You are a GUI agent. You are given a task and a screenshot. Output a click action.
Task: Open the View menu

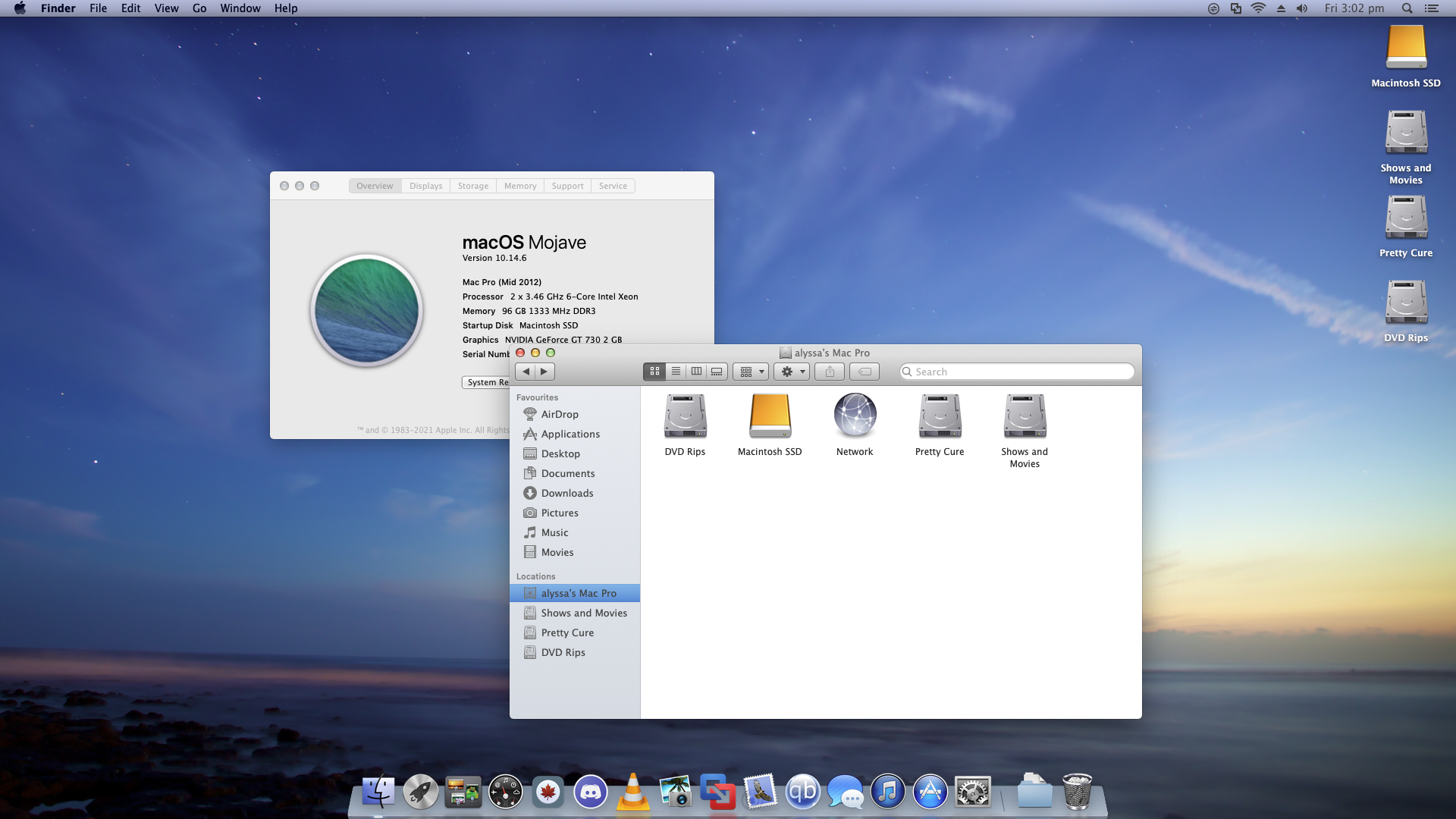tap(166, 8)
